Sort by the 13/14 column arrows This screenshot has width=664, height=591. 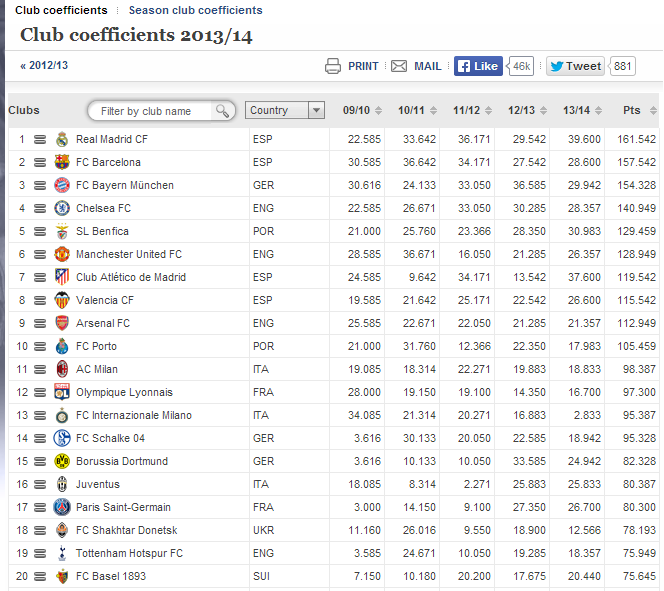(598, 110)
